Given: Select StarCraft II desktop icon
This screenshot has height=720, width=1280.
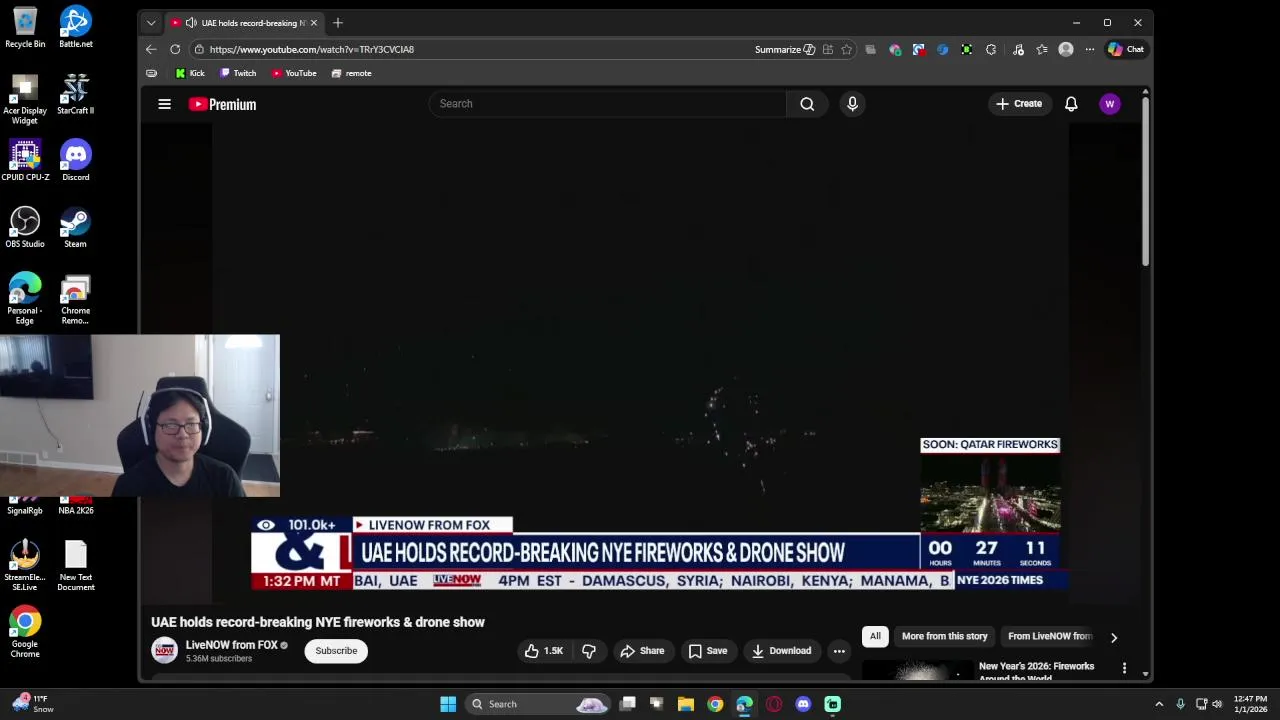Looking at the screenshot, I should tap(75, 94).
